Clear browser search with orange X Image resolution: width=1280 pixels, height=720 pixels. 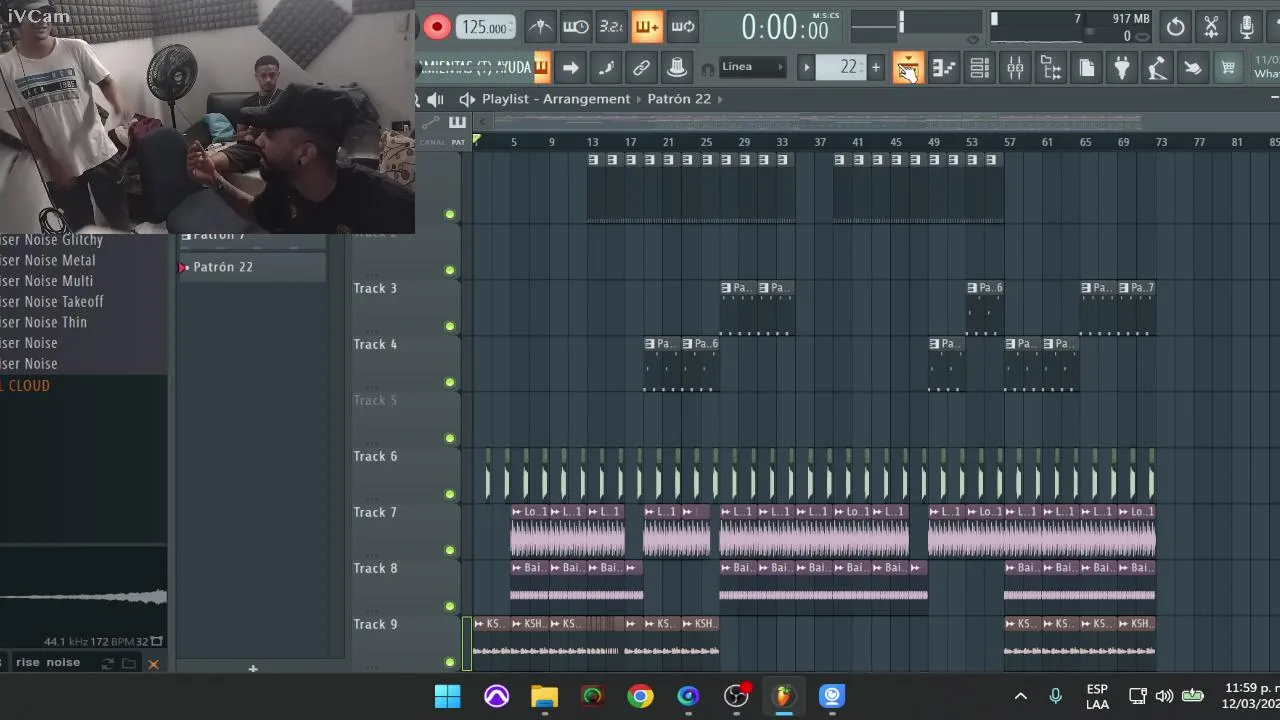[153, 663]
